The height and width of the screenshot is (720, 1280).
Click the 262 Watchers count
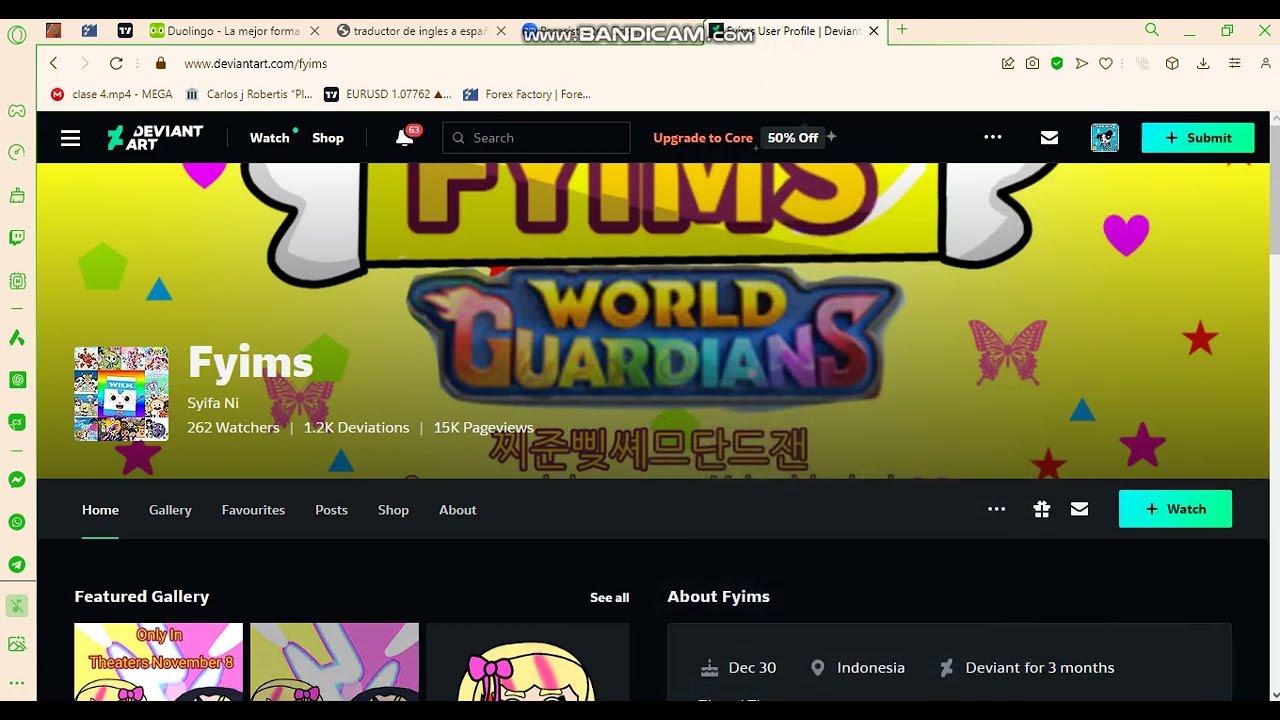pos(233,427)
